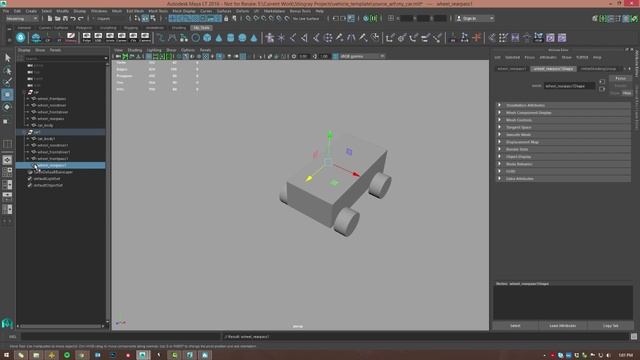Expand Smooth Mesh section
The image size is (640, 360).
(563, 135)
